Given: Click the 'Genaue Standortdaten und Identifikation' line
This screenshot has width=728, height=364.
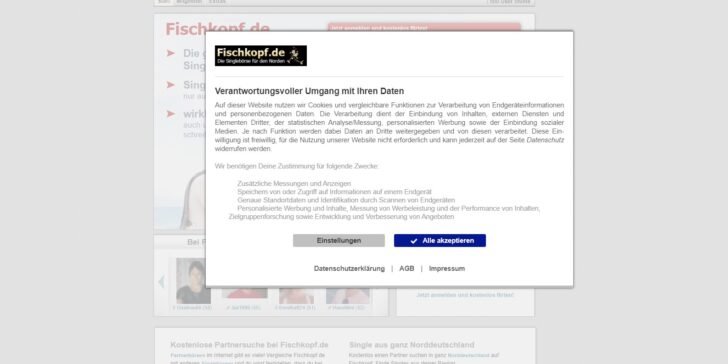Looking at the screenshot, I should click(346, 200).
